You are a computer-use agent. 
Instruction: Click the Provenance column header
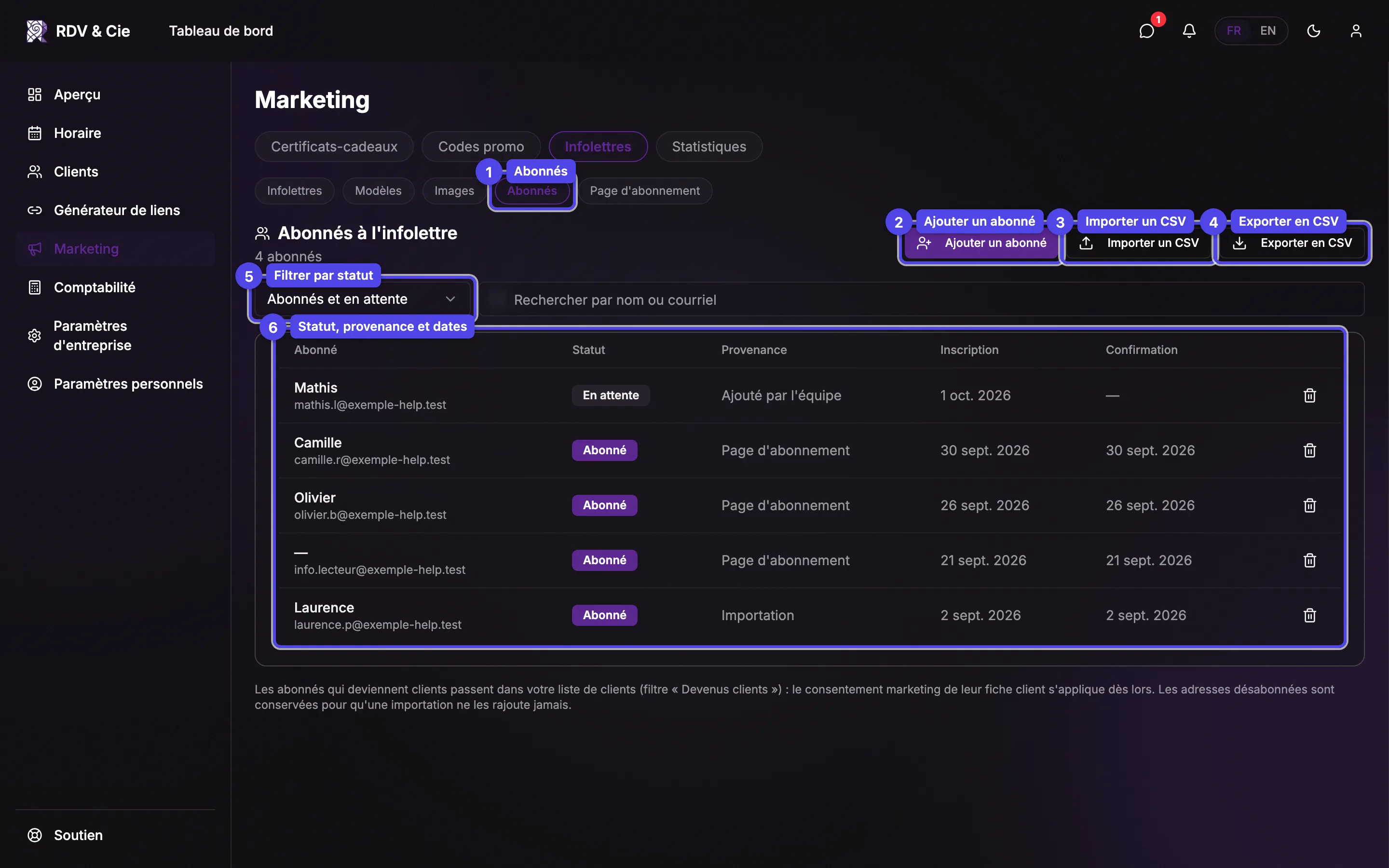[x=754, y=350]
